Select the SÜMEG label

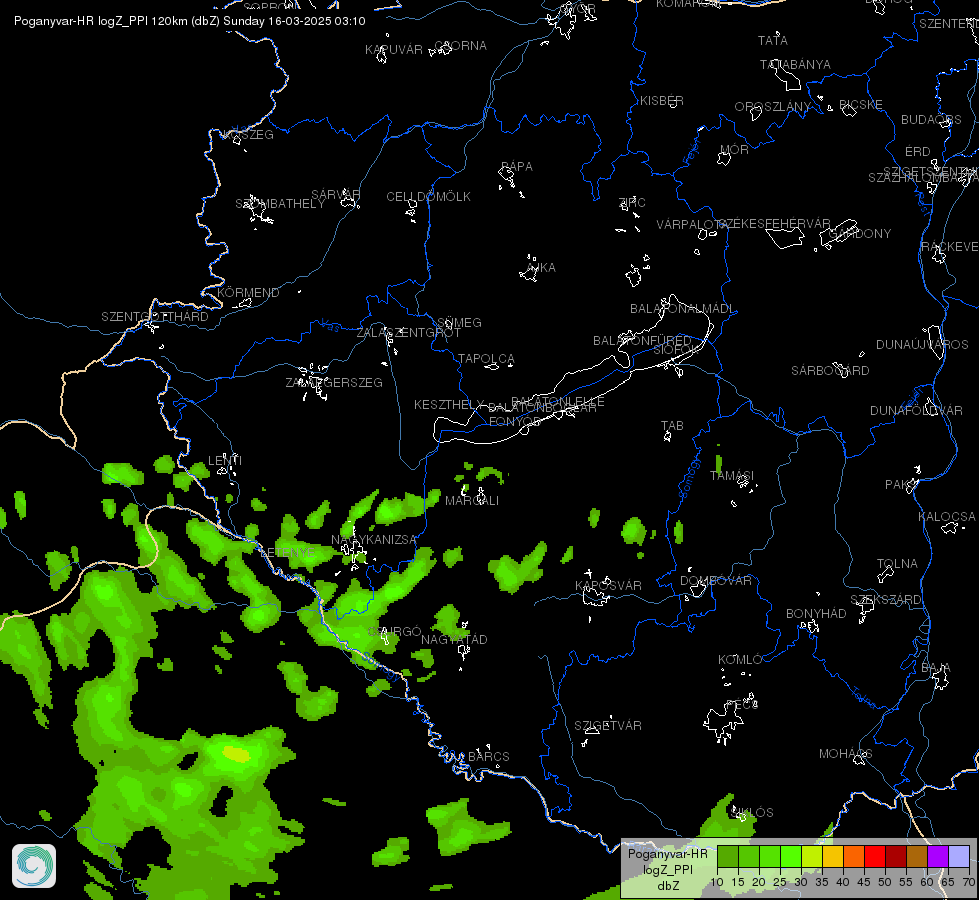pos(460,323)
